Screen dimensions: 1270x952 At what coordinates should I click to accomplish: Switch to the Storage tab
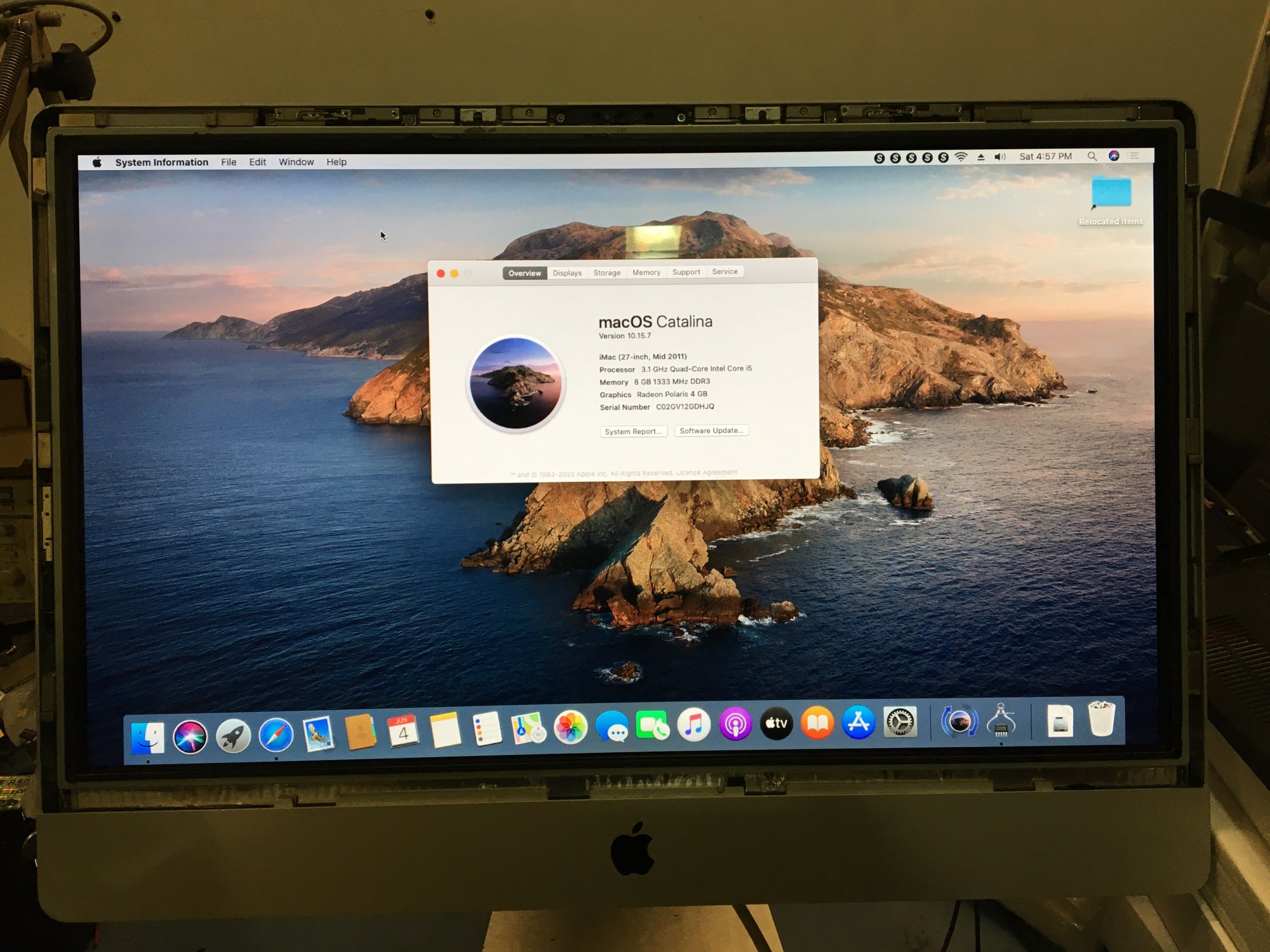[x=606, y=273]
